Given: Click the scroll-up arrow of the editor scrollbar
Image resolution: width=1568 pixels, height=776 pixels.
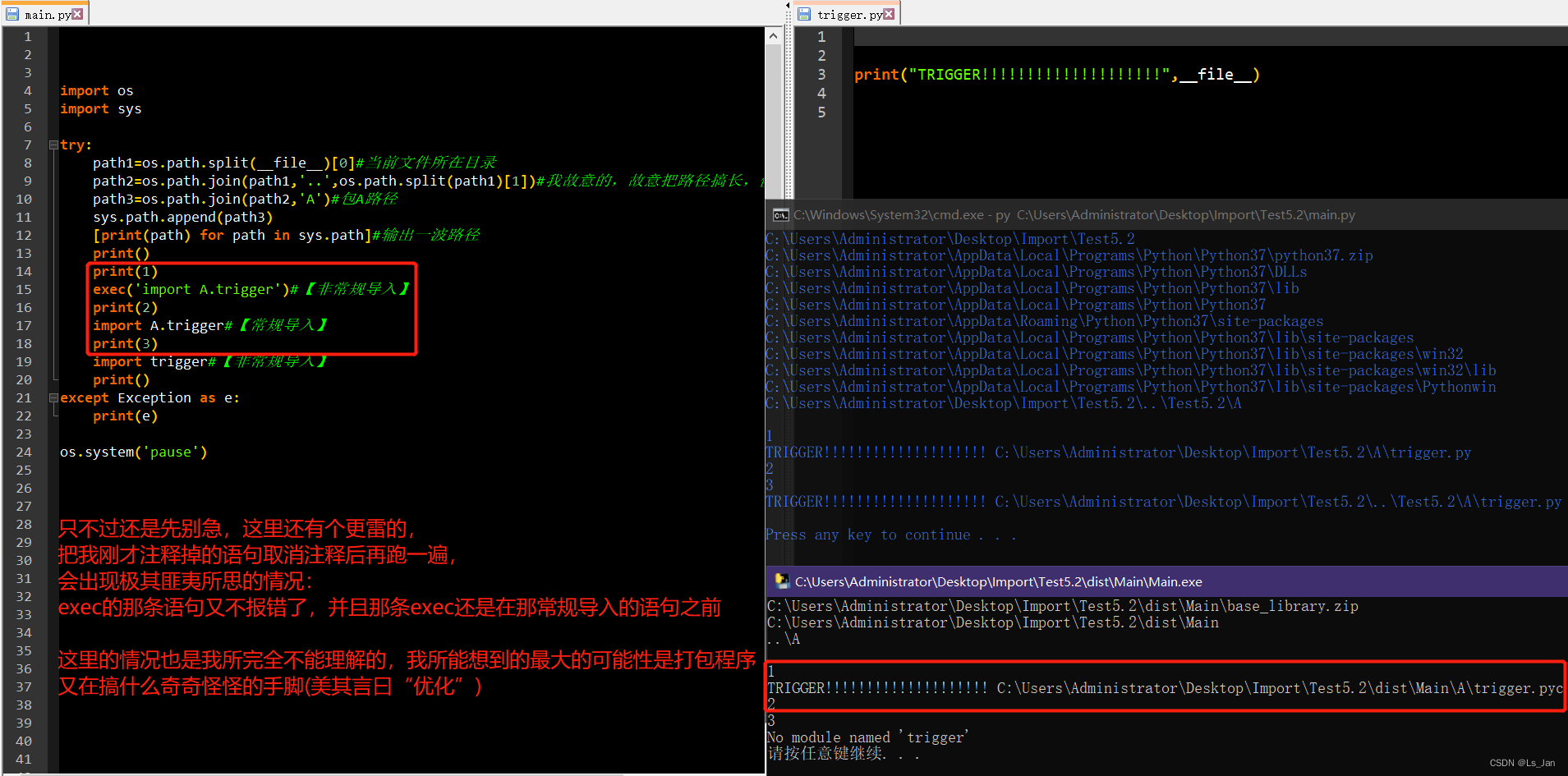Looking at the screenshot, I should [773, 34].
